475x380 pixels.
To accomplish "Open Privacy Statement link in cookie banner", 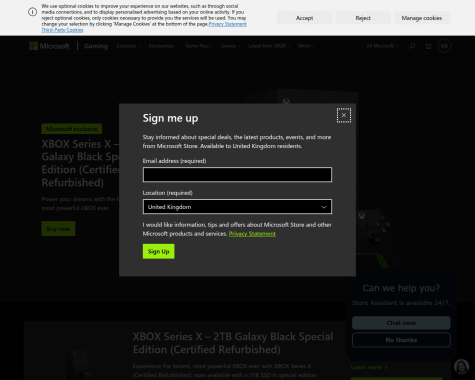I will click(228, 24).
